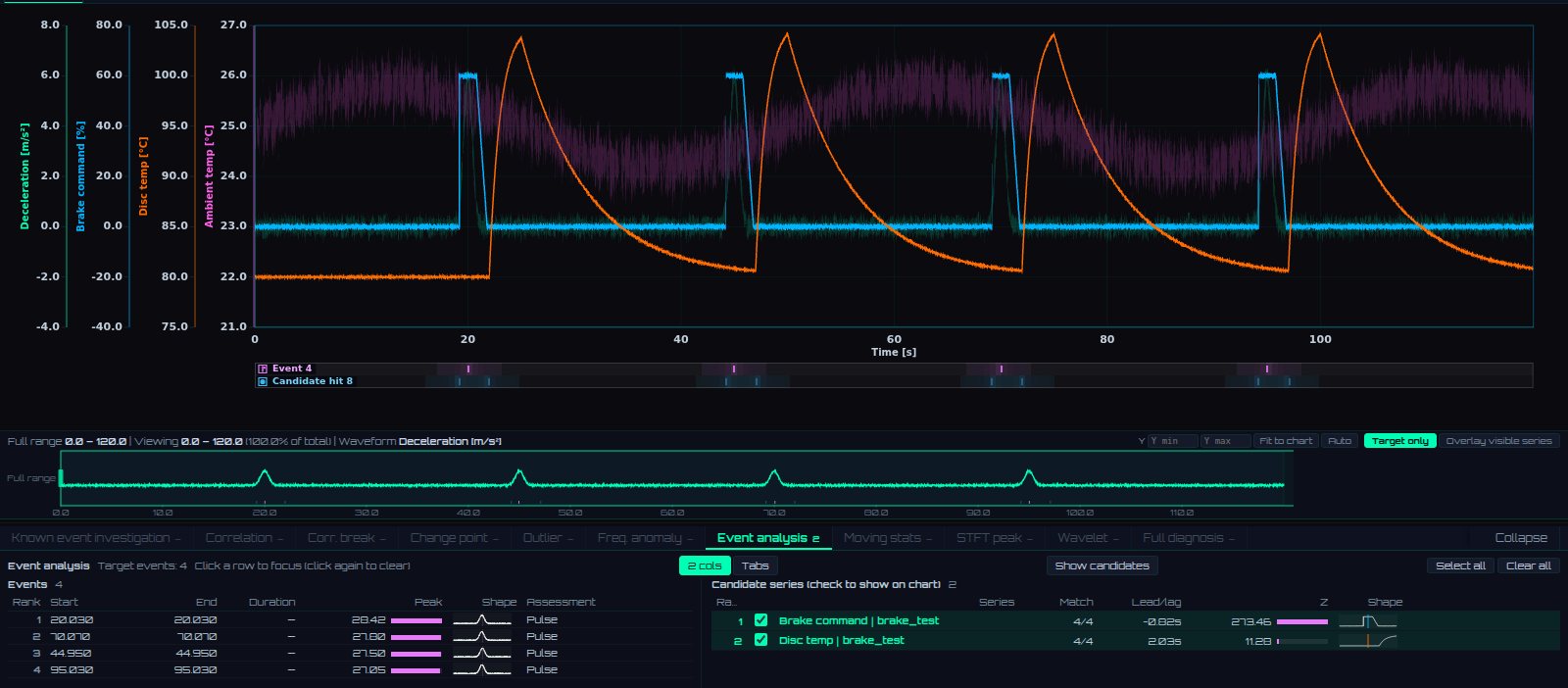
Task: Click the Y min input field
Action: 1172,441
